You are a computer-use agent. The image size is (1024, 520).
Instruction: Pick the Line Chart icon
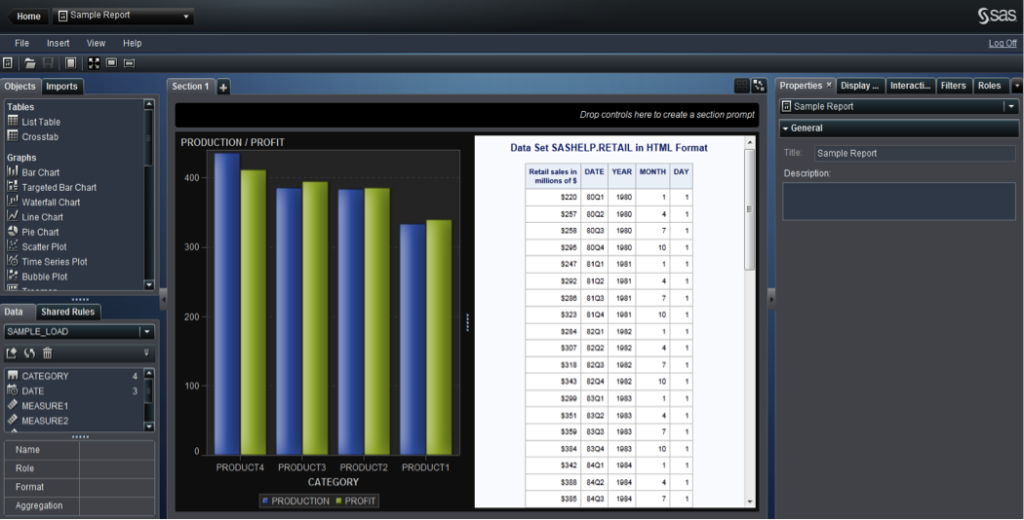[x=12, y=216]
